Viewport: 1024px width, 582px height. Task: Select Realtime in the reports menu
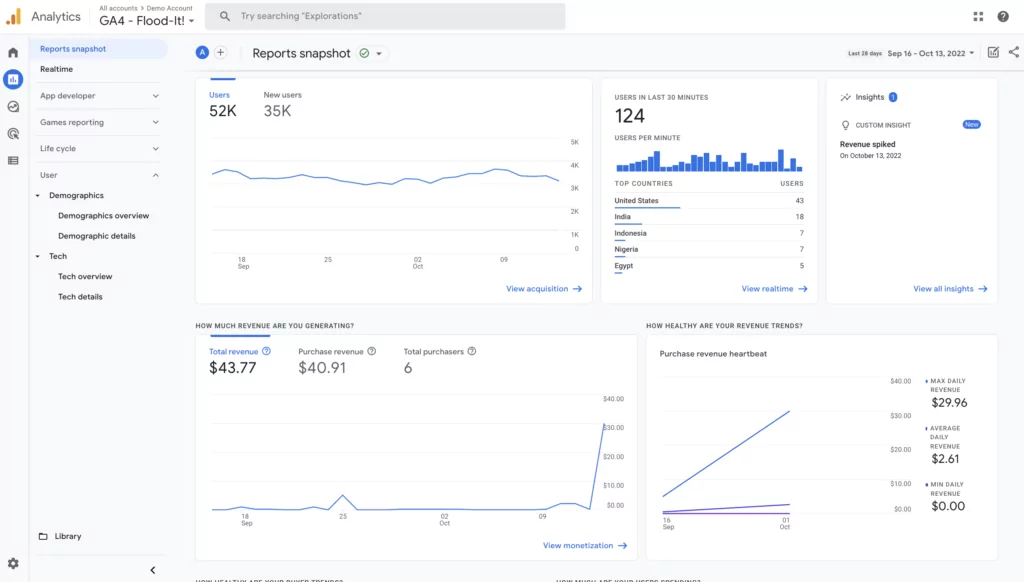pos(56,69)
